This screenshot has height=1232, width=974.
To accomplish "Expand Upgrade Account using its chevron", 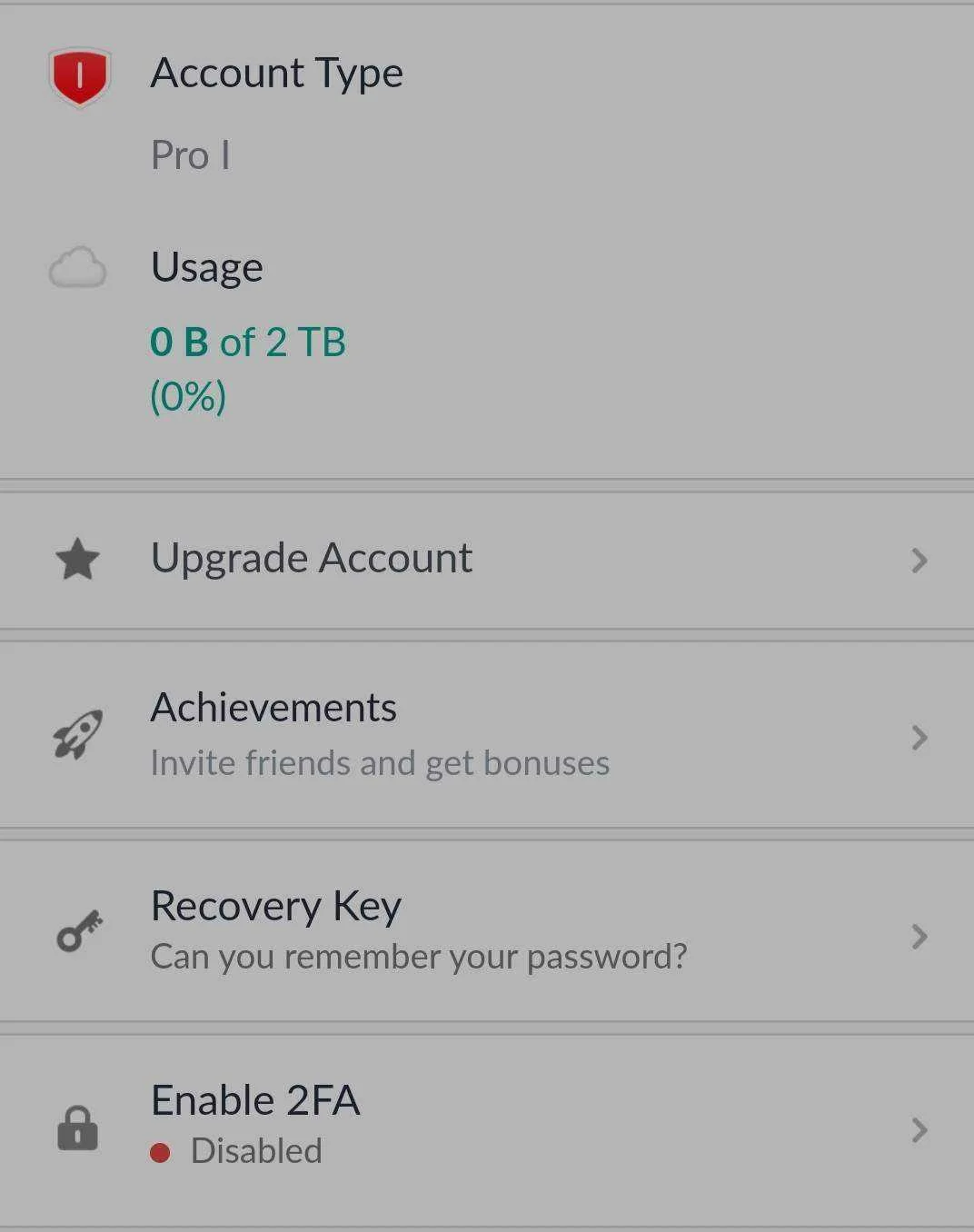I will (x=919, y=561).
